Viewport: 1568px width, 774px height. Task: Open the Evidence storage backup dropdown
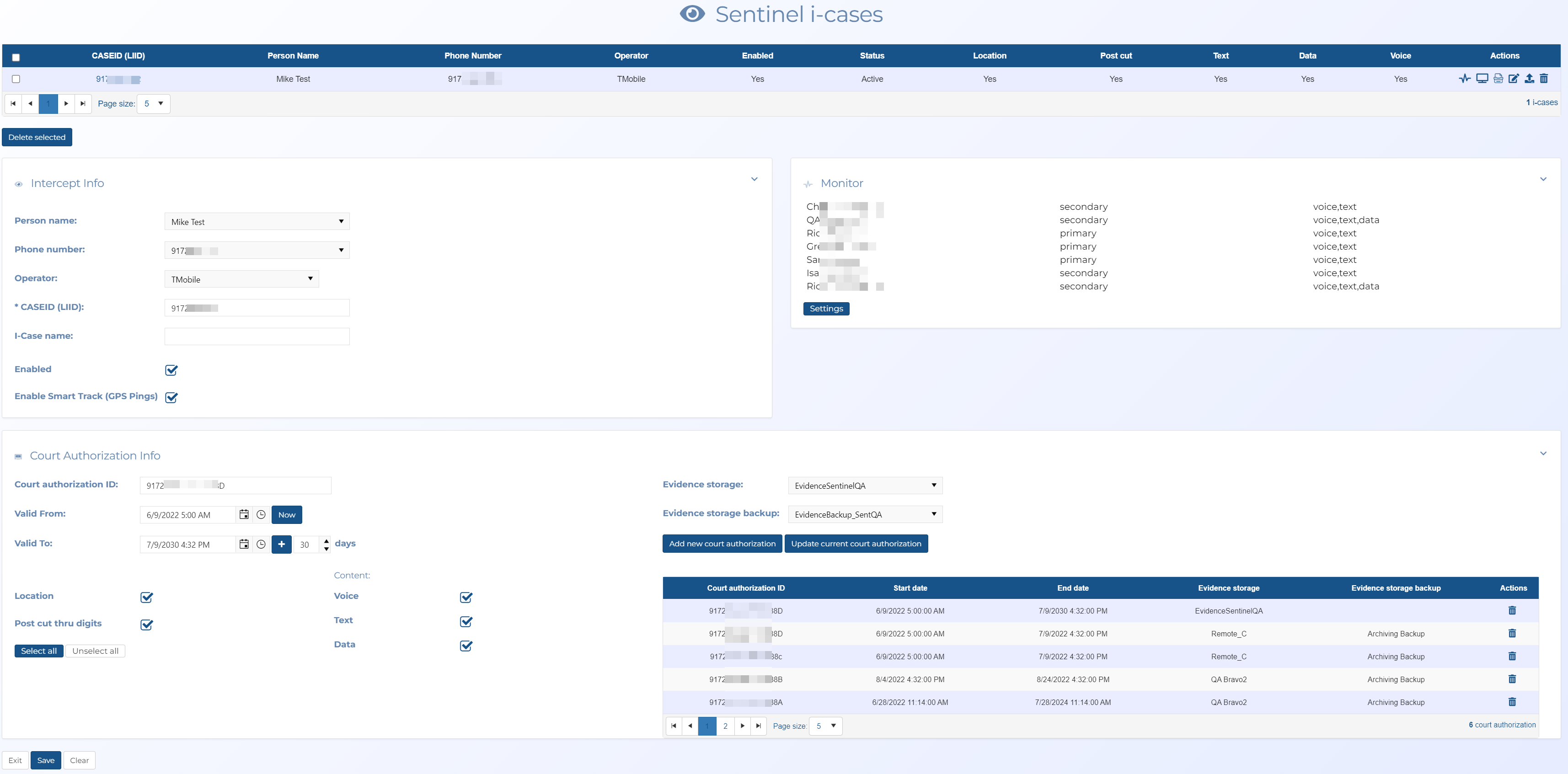[865, 515]
